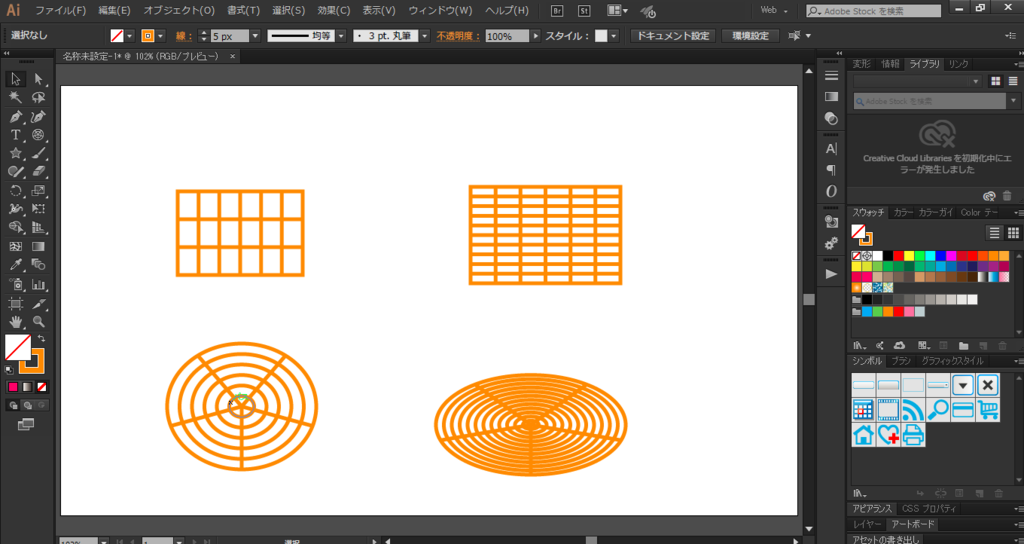The height and width of the screenshot is (544, 1024).
Task: Switch to the スウォッチ tab
Action: (x=868, y=212)
